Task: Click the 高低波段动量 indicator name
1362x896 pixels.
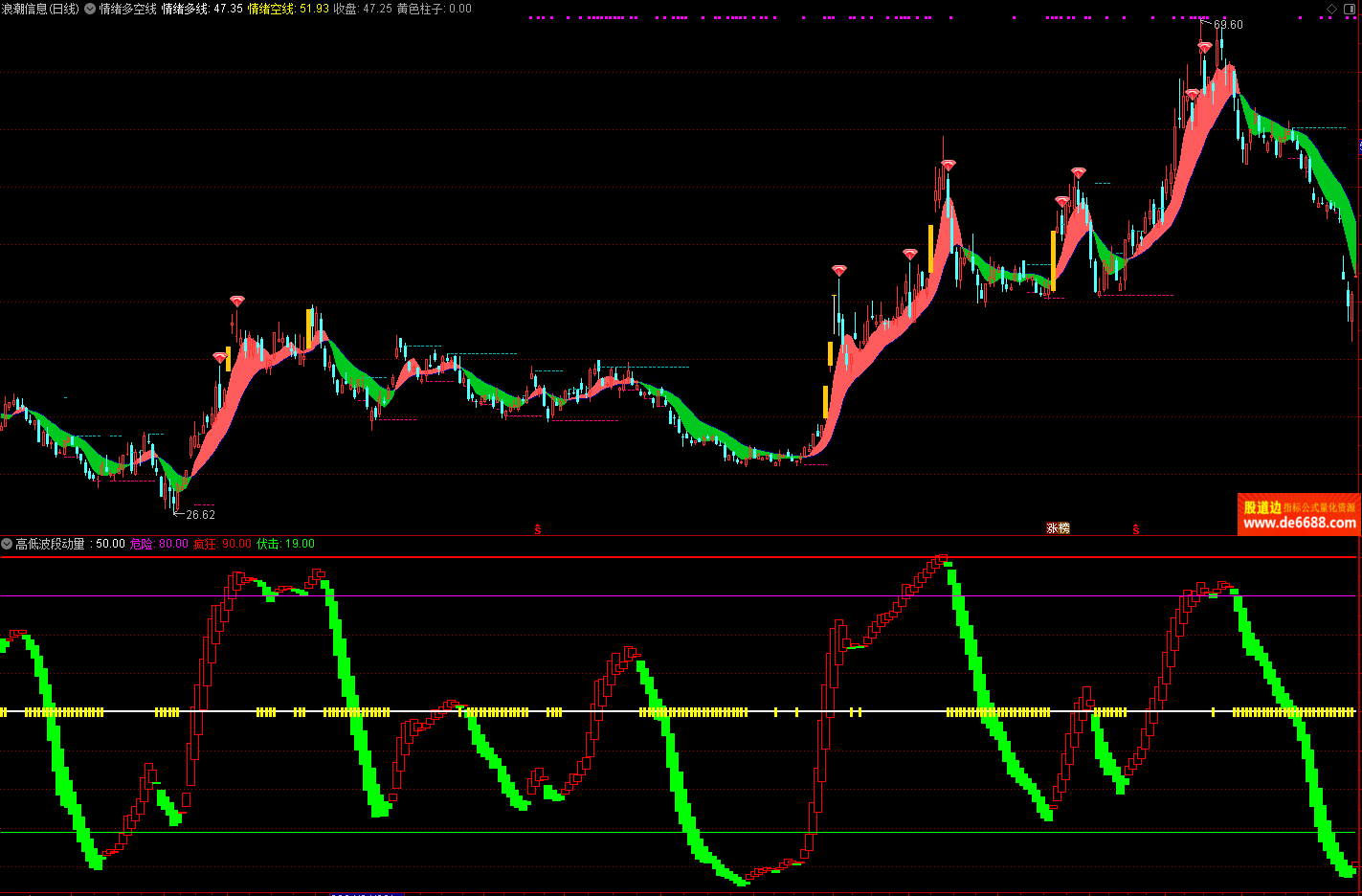Action: point(50,544)
